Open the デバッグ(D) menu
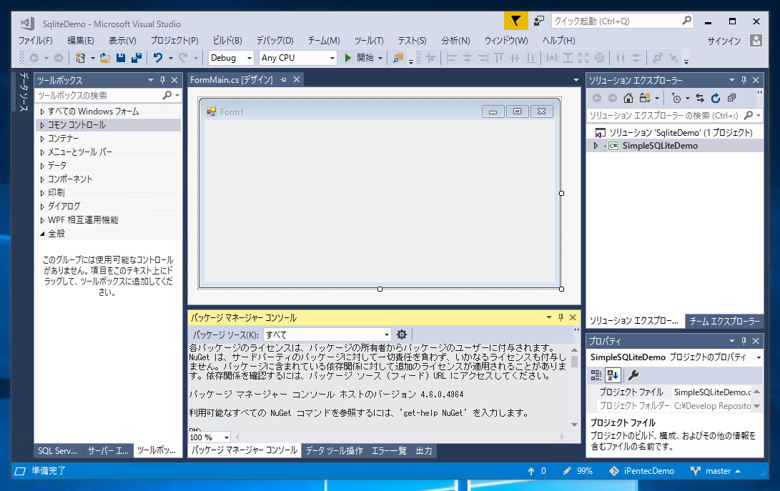 tap(275, 41)
